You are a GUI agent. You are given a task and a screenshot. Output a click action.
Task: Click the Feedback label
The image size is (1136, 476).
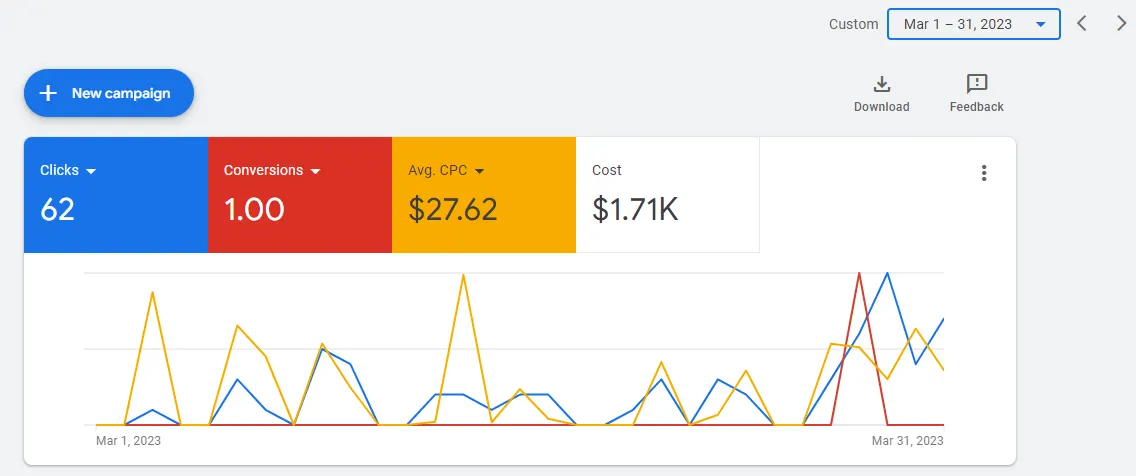(977, 107)
